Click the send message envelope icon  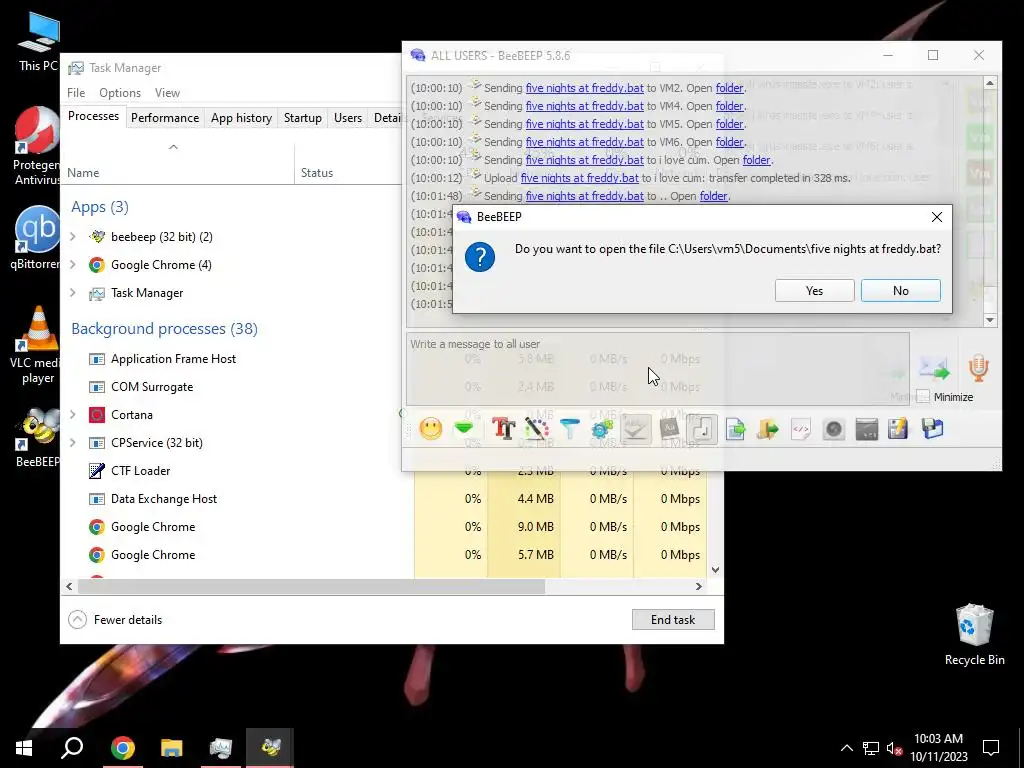click(935, 368)
